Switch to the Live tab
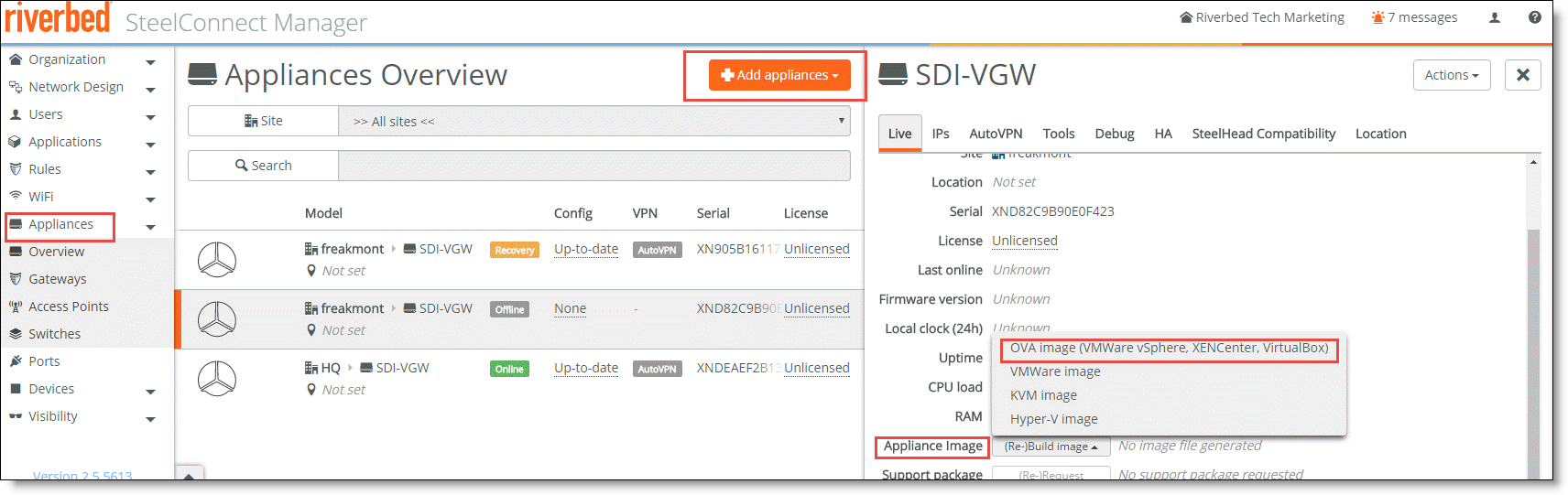The width and height of the screenshot is (1568, 495). 899,134
